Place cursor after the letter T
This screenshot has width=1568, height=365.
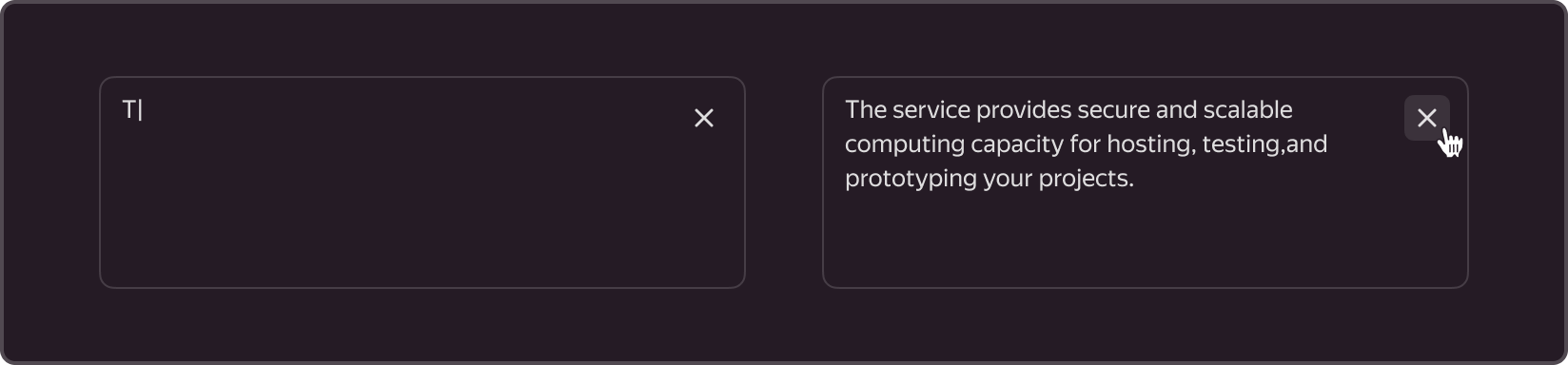(x=141, y=110)
